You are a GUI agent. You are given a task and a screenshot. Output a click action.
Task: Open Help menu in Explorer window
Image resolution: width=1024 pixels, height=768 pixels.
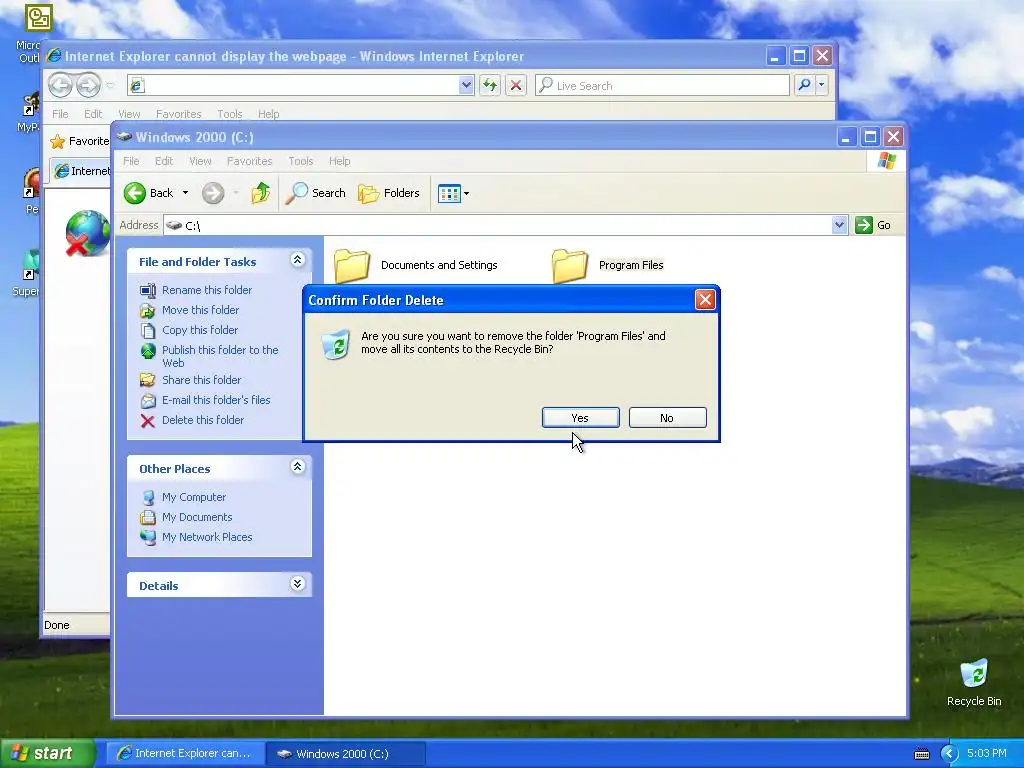[x=340, y=161]
